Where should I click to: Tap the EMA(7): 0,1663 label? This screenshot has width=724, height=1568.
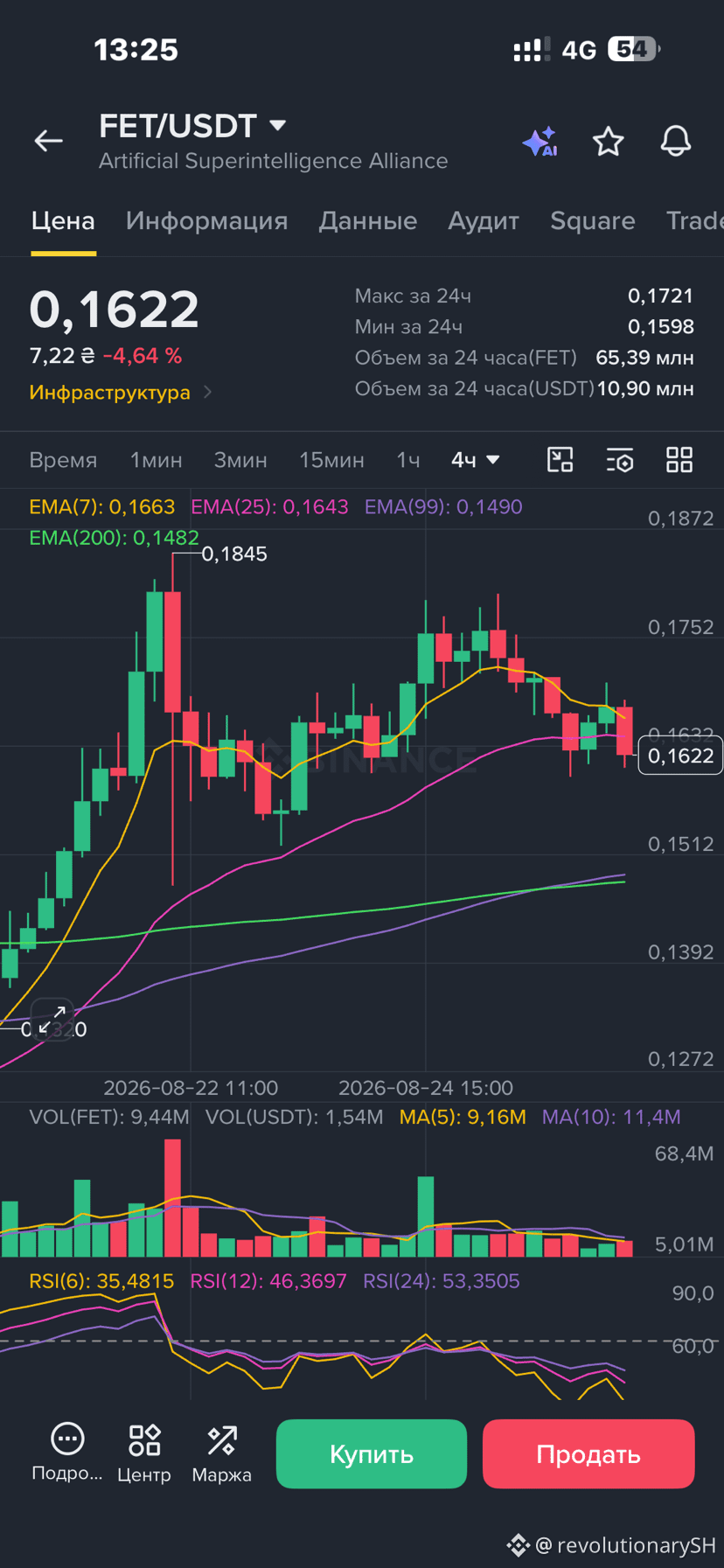(x=101, y=506)
